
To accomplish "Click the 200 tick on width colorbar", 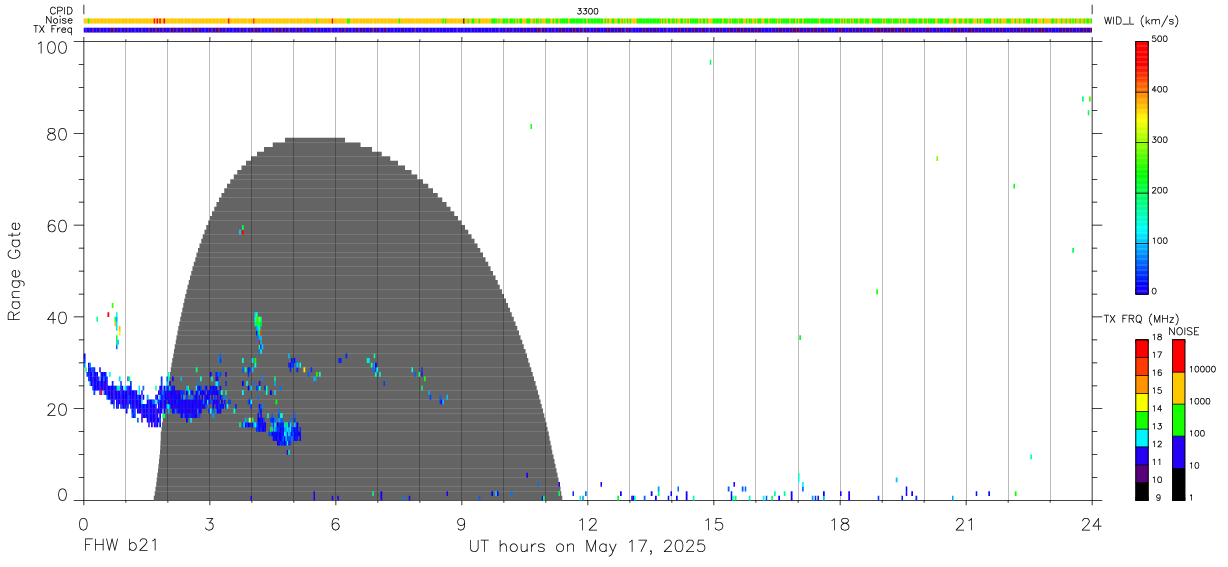I will click(1161, 190).
